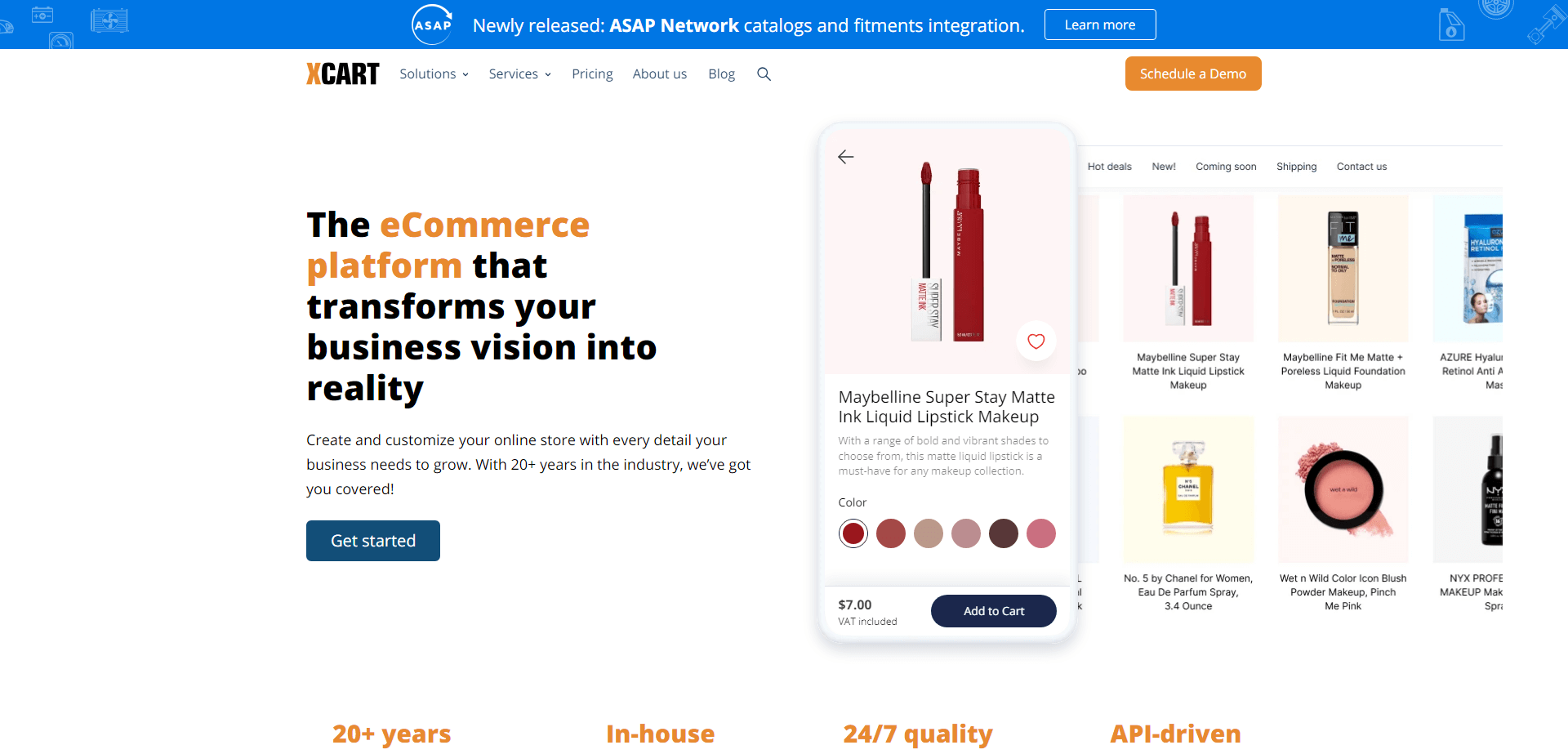Open the Pricing page
Image resolution: width=1568 pixels, height=754 pixels.
(x=592, y=74)
